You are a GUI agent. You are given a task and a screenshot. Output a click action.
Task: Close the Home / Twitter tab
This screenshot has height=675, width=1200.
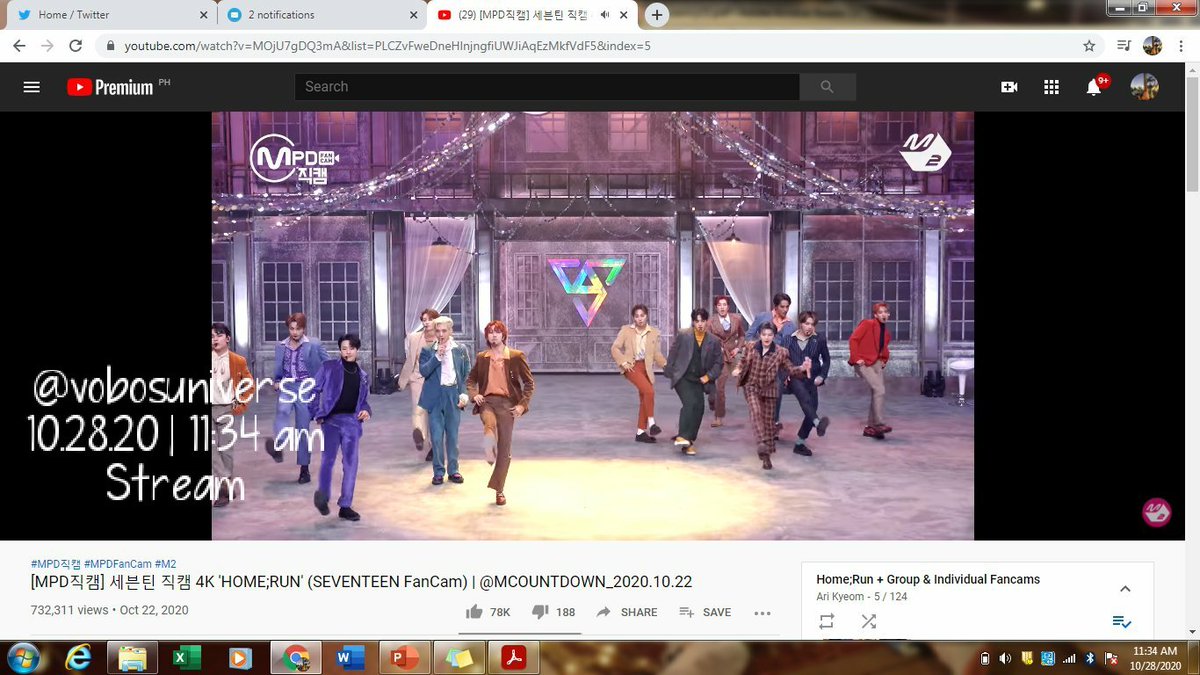[x=204, y=15]
